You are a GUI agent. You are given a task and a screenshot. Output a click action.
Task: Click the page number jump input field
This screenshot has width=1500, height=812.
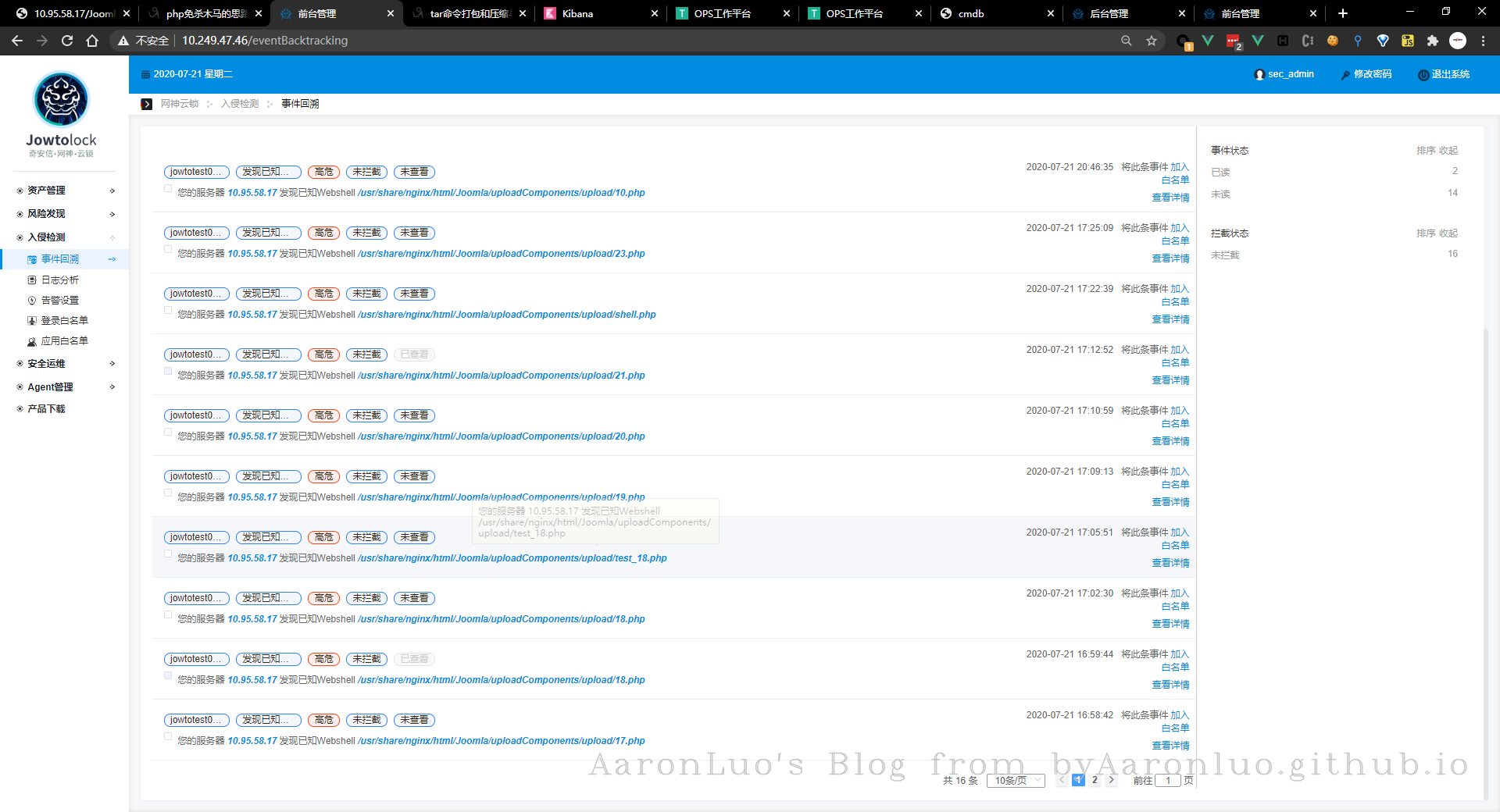pyautogui.click(x=1168, y=780)
